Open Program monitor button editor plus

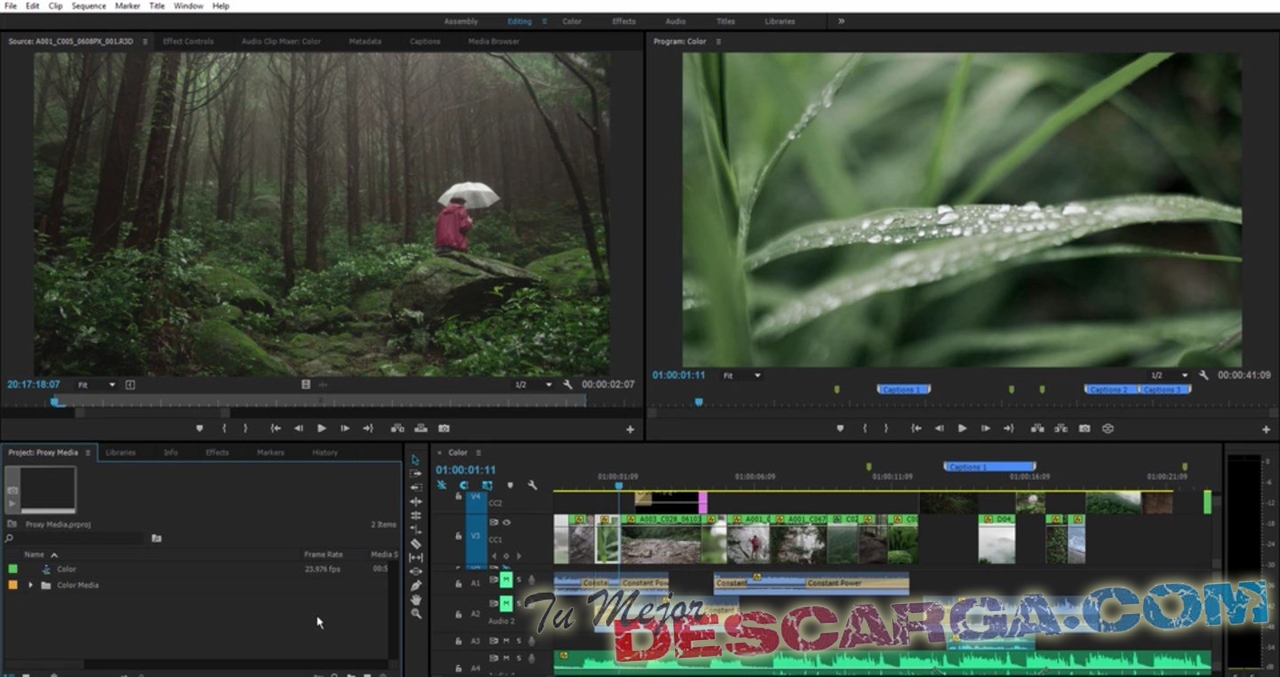point(1266,429)
